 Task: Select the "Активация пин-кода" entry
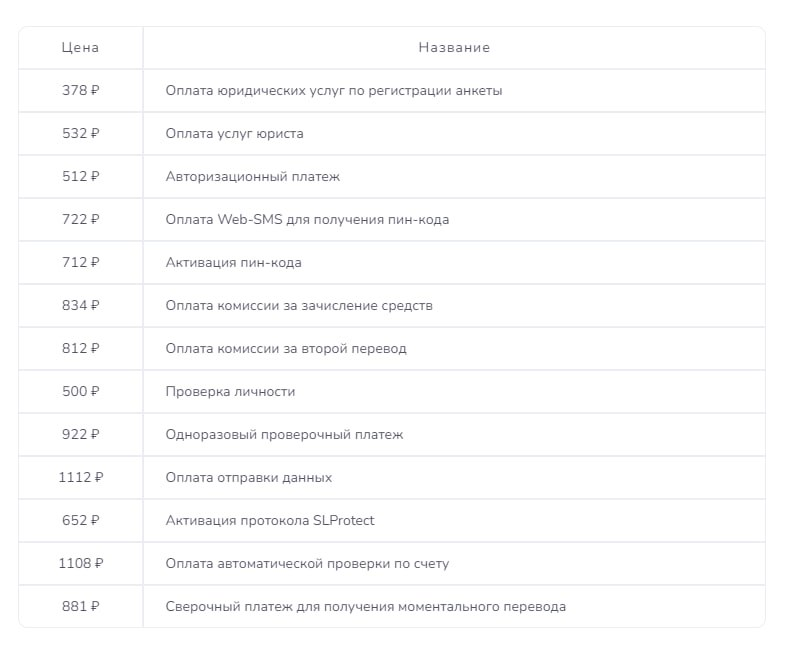pos(234,263)
